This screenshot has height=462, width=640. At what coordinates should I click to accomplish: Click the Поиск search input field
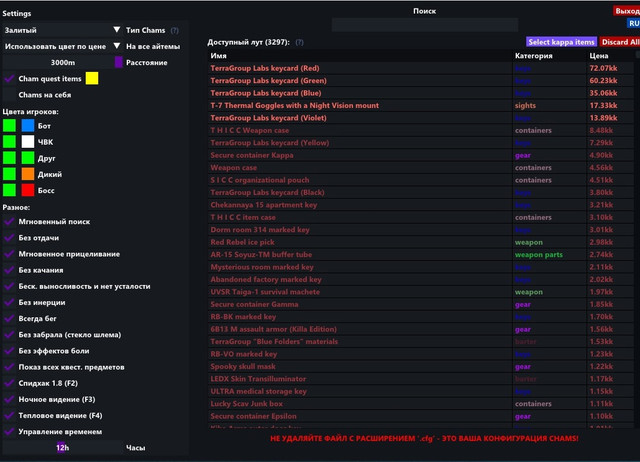tap(424, 24)
